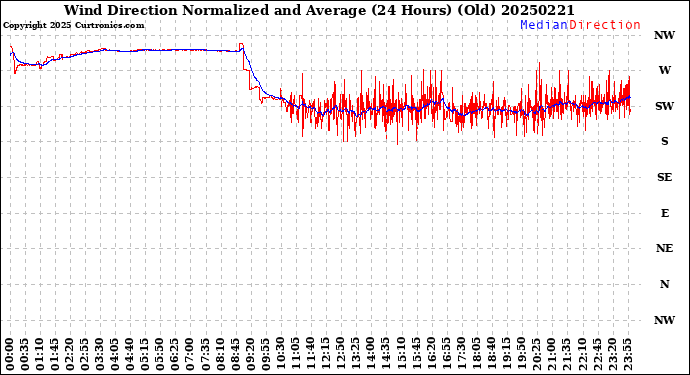Viewport: 690px width, 375px height.
Task: Click the 18:40 time axis label
Action: coord(491,354)
